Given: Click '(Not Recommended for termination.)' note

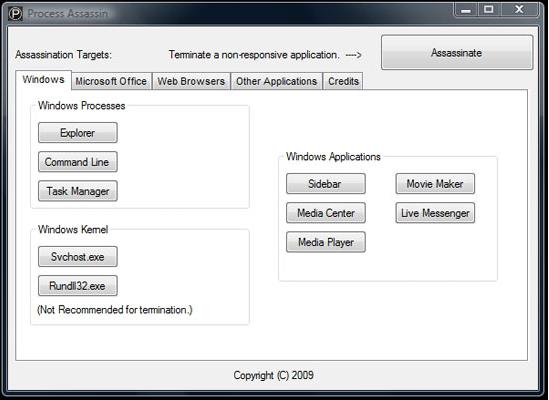Looking at the screenshot, I should [x=114, y=310].
